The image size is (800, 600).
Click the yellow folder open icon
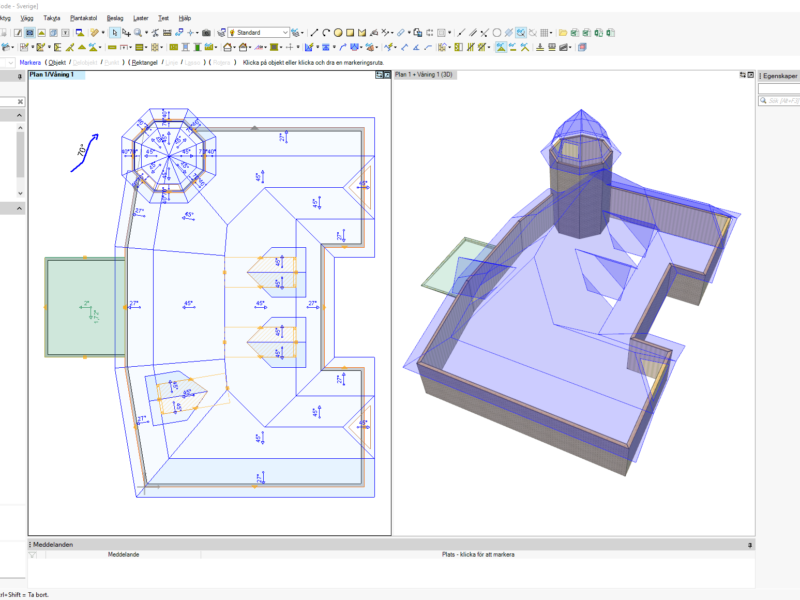click(x=563, y=33)
